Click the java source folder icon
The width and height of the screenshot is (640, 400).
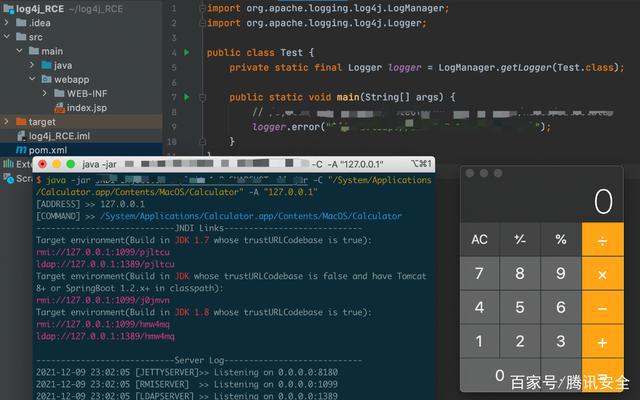click(x=47, y=65)
